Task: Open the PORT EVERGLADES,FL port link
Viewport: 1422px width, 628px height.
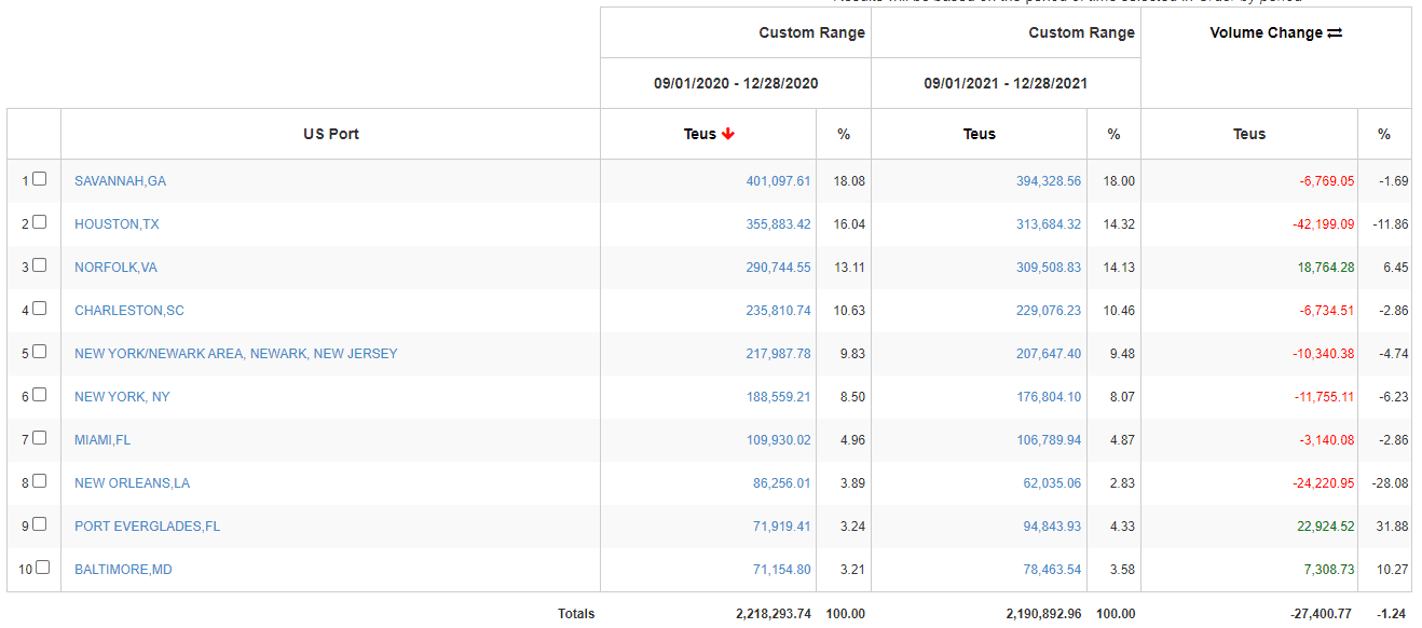Action: tap(147, 526)
